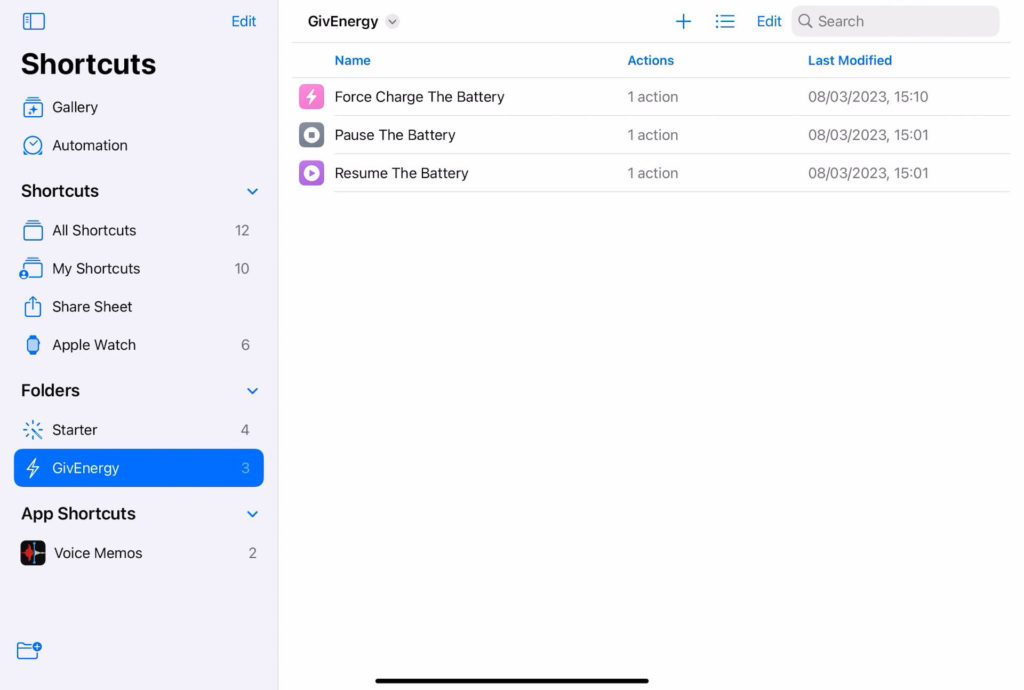This screenshot has width=1024, height=690.
Task: Create new shortcut with plus icon
Action: click(683, 22)
